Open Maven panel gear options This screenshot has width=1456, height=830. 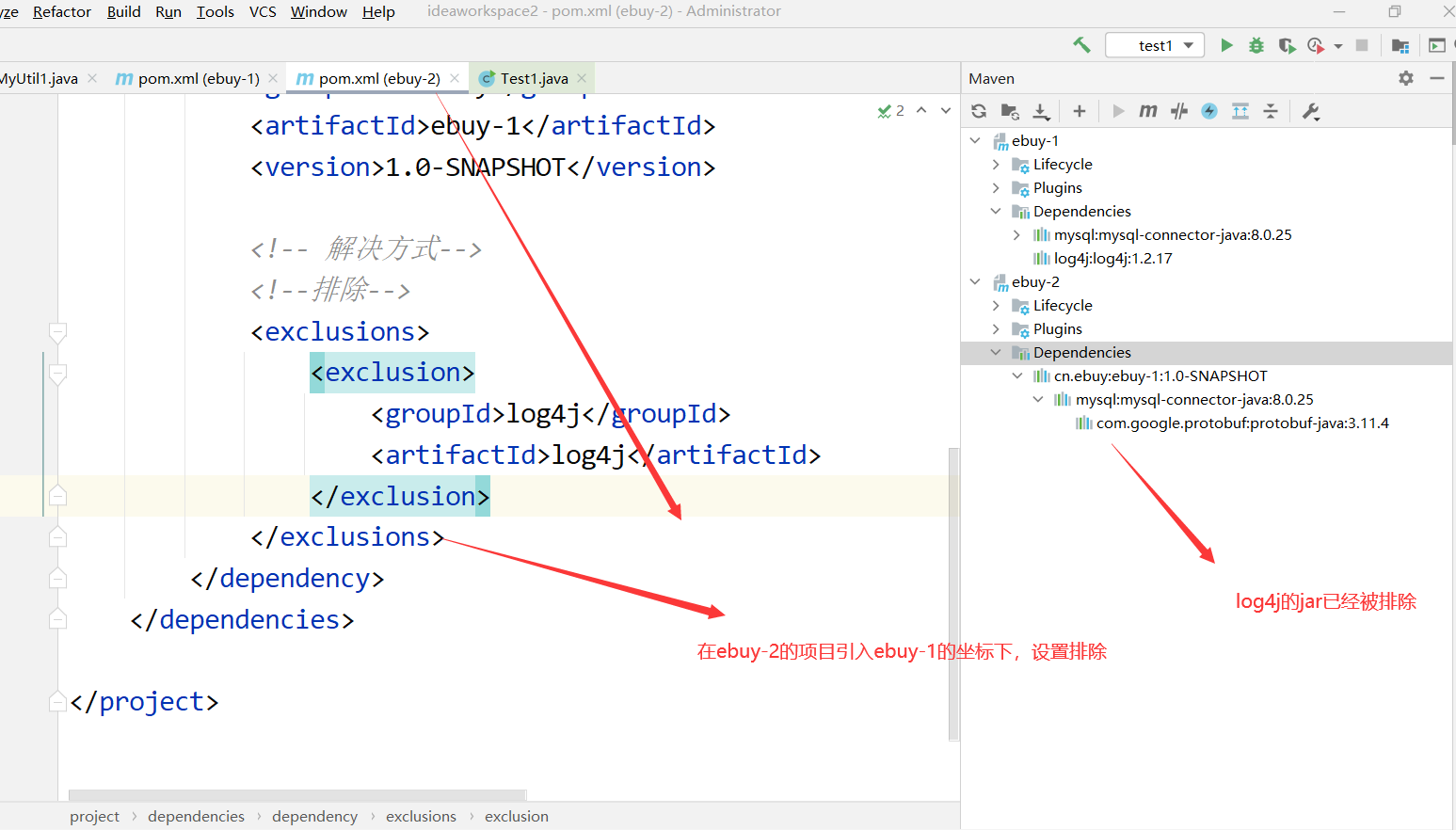pyautogui.click(x=1406, y=78)
